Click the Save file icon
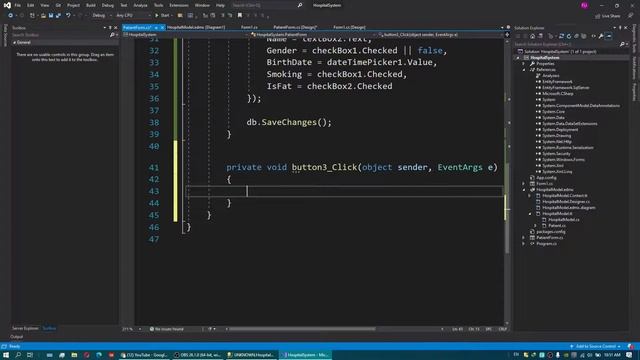This screenshot has width=640, height=360. tap(51, 16)
